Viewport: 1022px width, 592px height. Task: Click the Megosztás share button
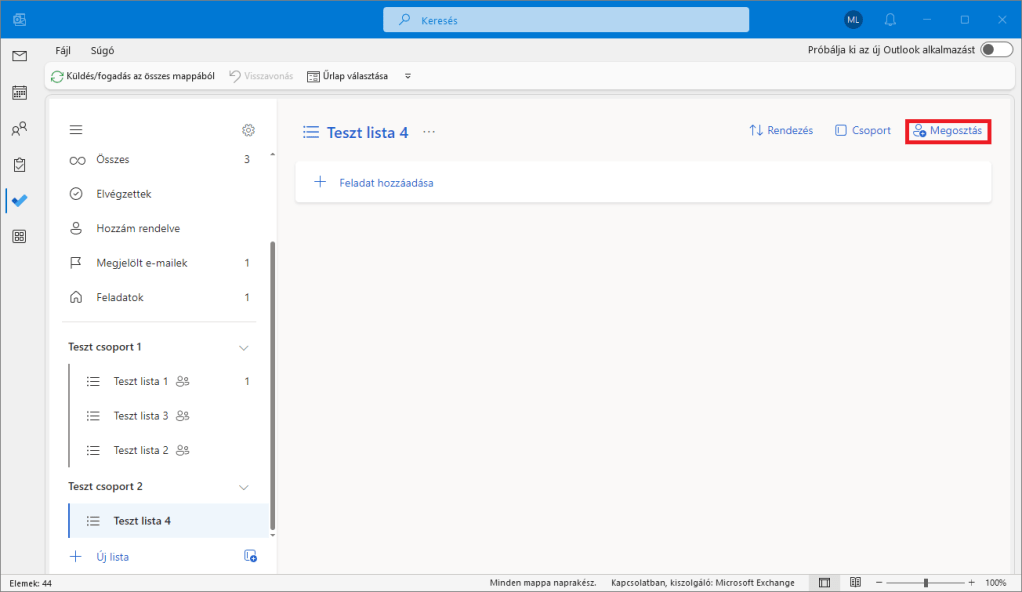(x=947, y=131)
